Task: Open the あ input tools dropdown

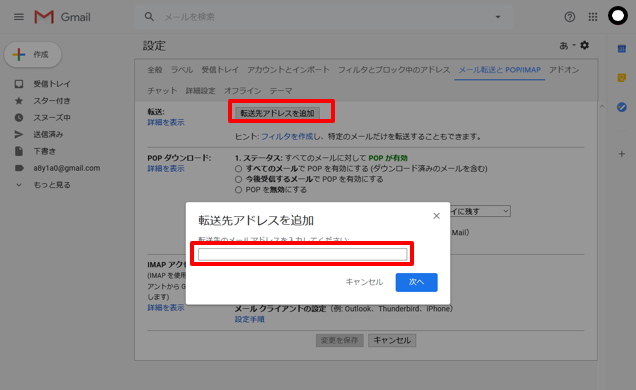Action: coord(567,45)
